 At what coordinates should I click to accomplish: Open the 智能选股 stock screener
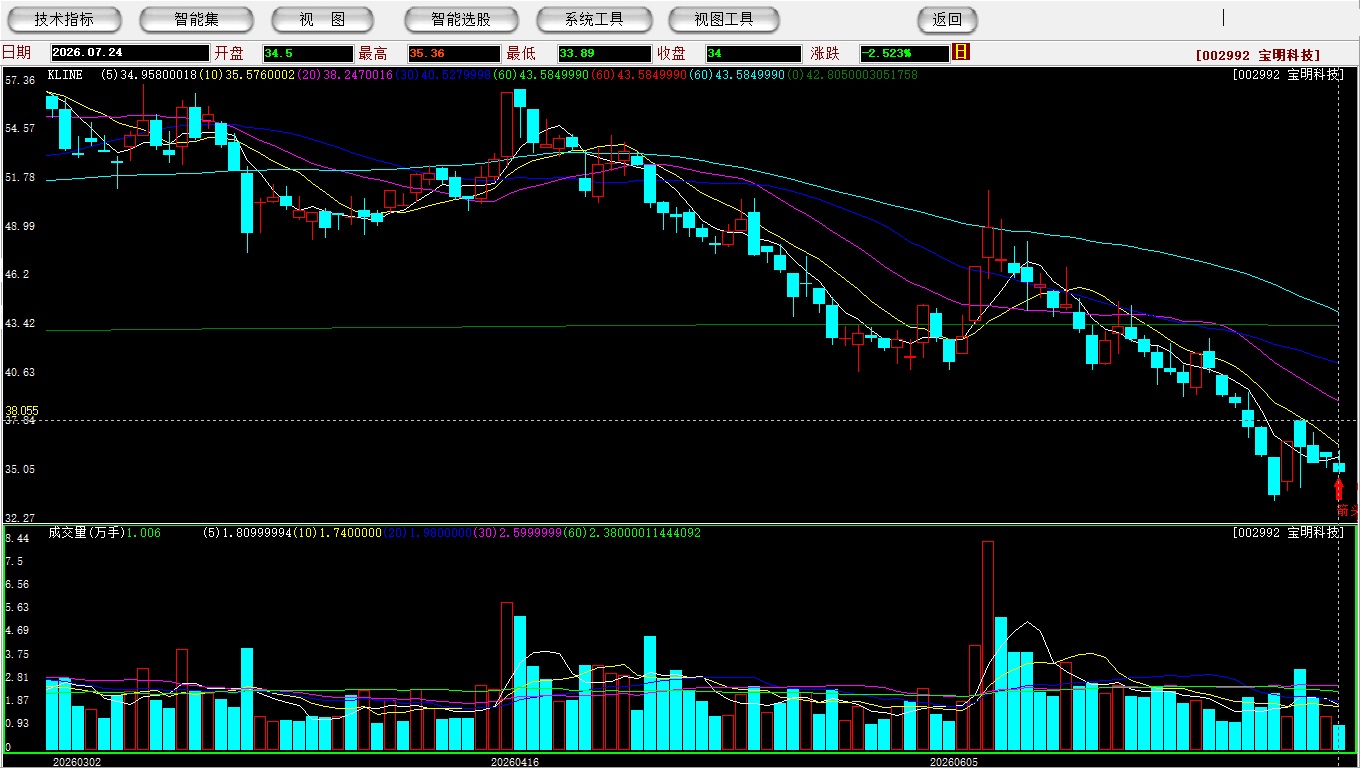(x=462, y=19)
